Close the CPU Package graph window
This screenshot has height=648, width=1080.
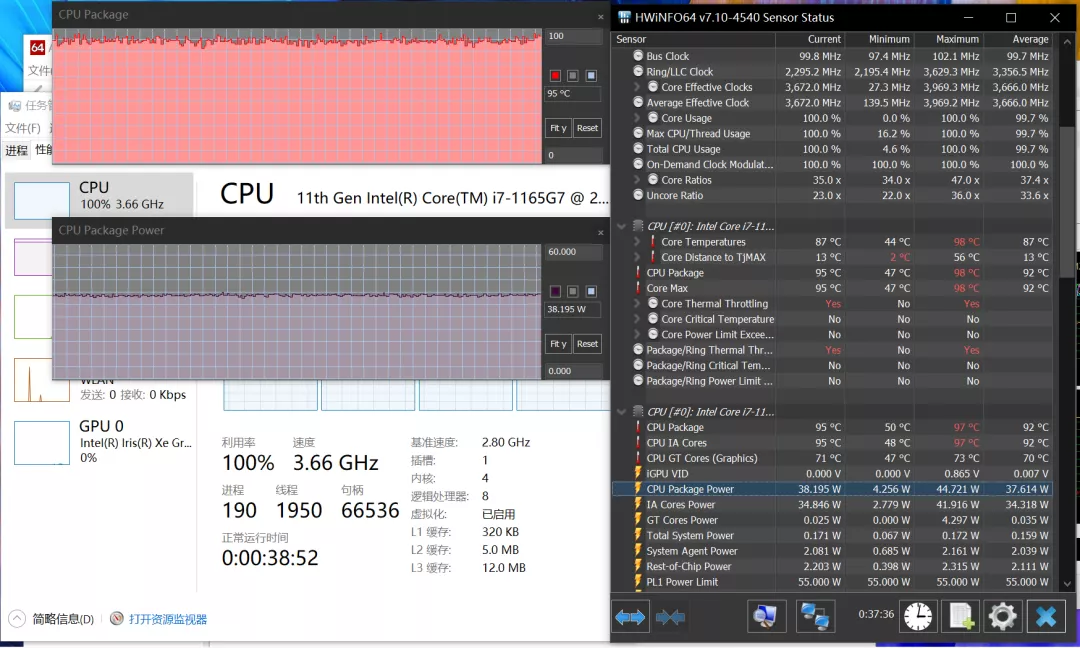point(601,17)
